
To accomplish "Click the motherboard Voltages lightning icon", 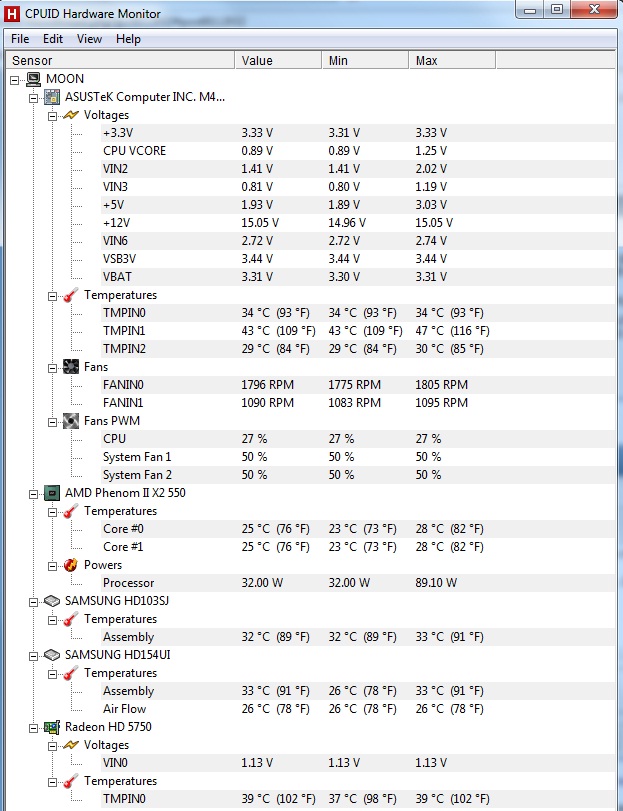I will click(71, 115).
